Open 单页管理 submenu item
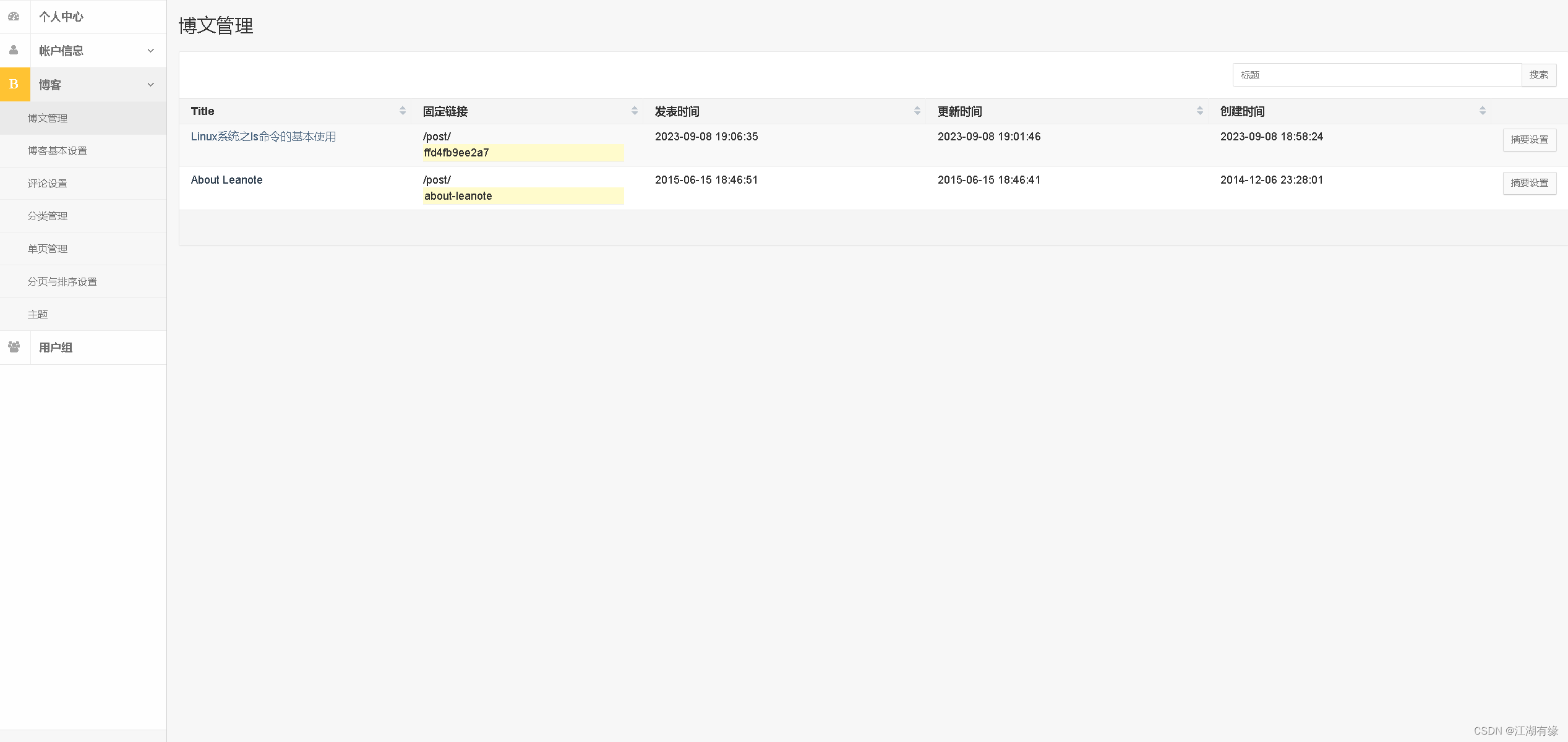Viewport: 1568px width, 742px height. (x=83, y=249)
